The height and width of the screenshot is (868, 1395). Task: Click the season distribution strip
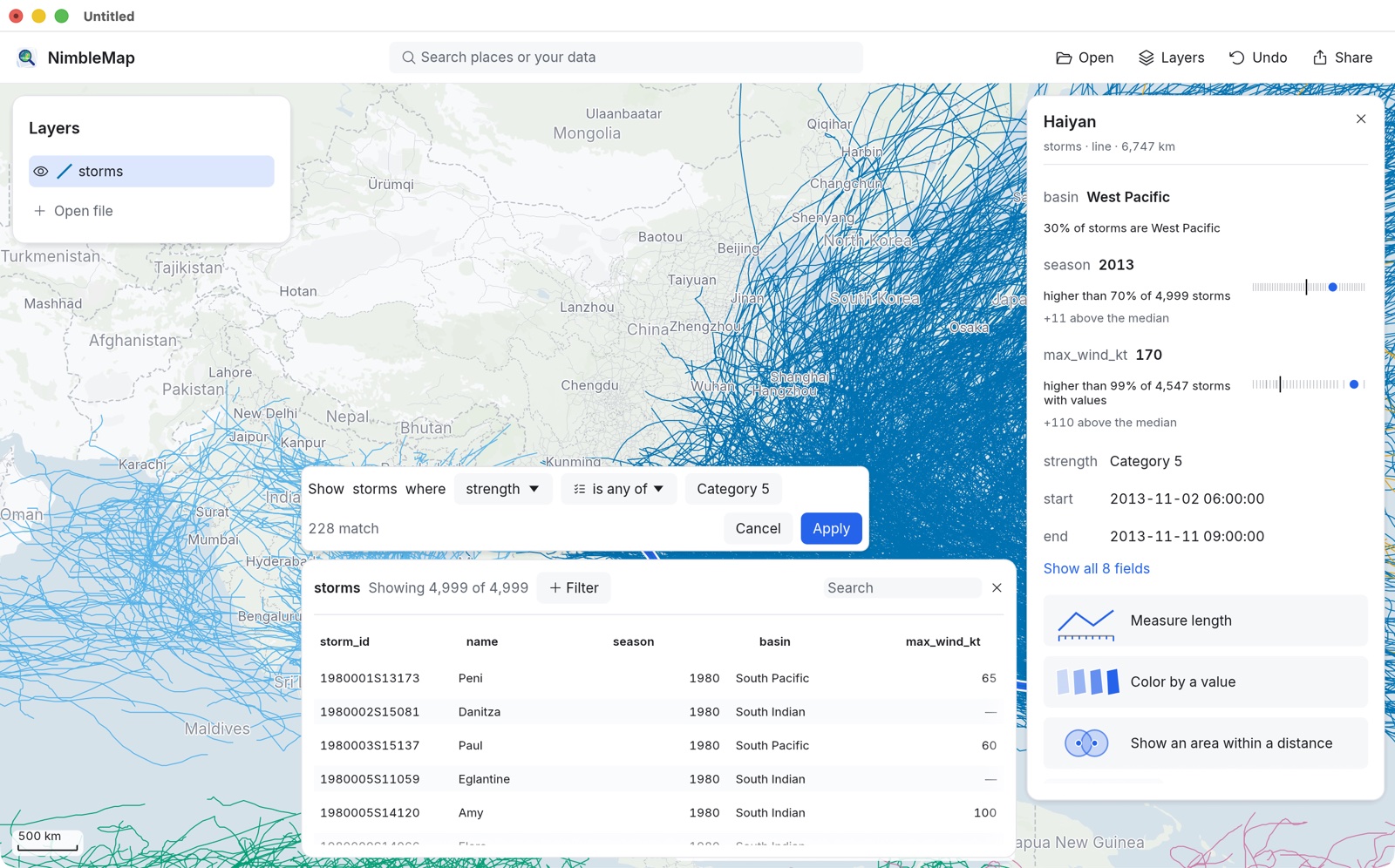(x=1309, y=287)
